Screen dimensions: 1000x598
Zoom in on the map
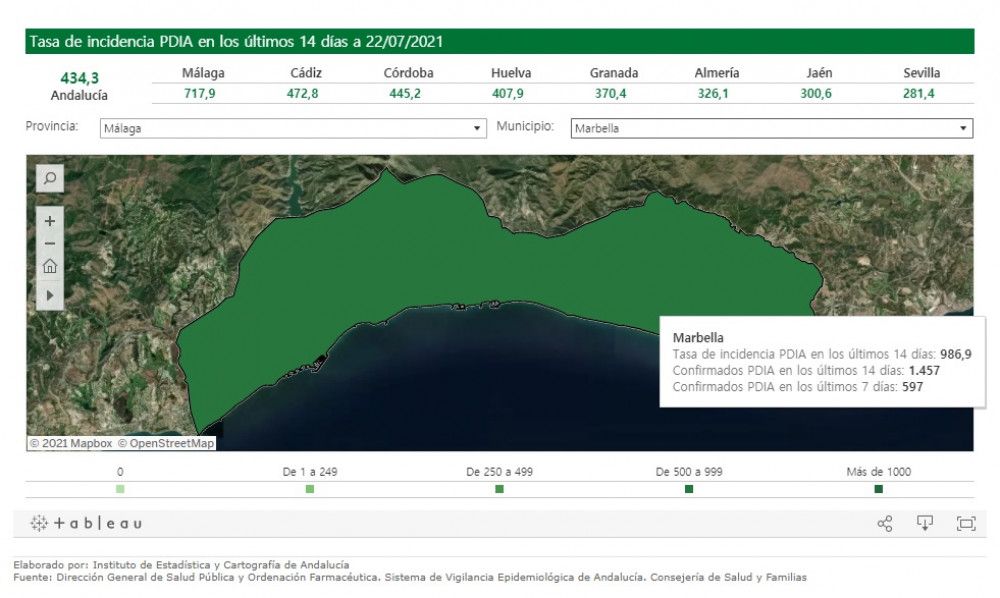point(50,221)
